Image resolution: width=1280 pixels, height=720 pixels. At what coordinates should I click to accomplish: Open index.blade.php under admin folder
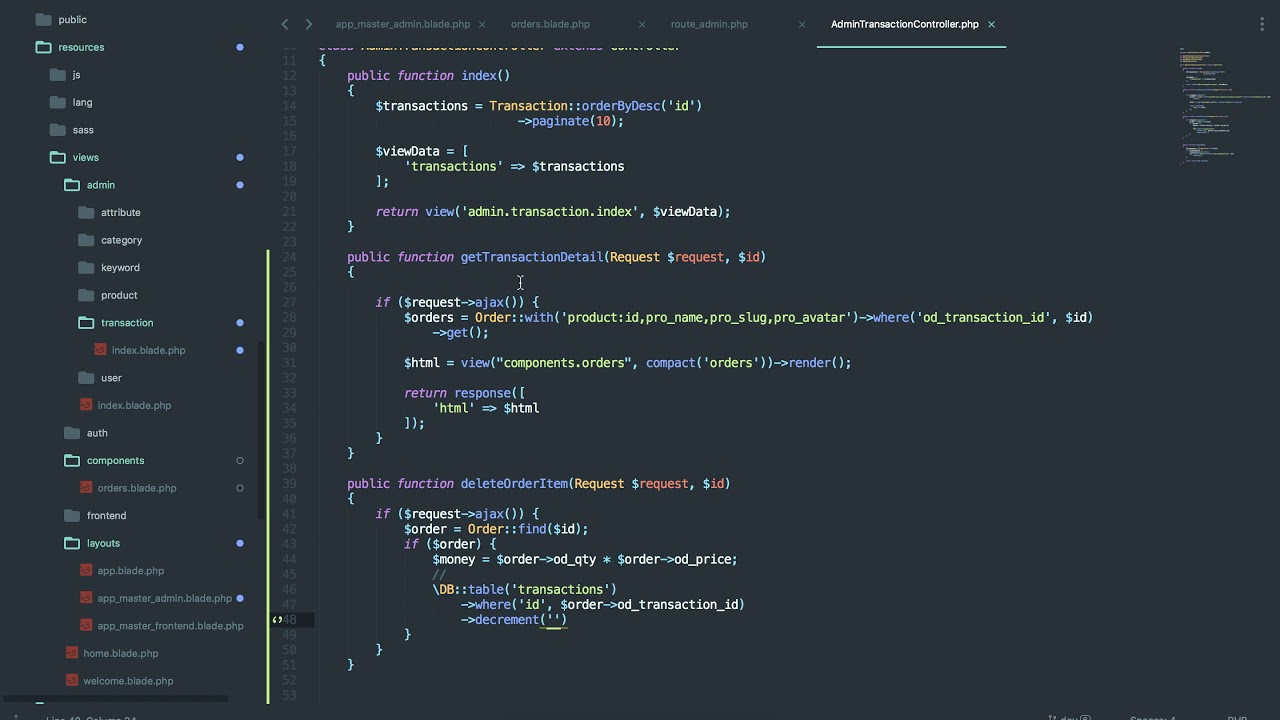[134, 405]
